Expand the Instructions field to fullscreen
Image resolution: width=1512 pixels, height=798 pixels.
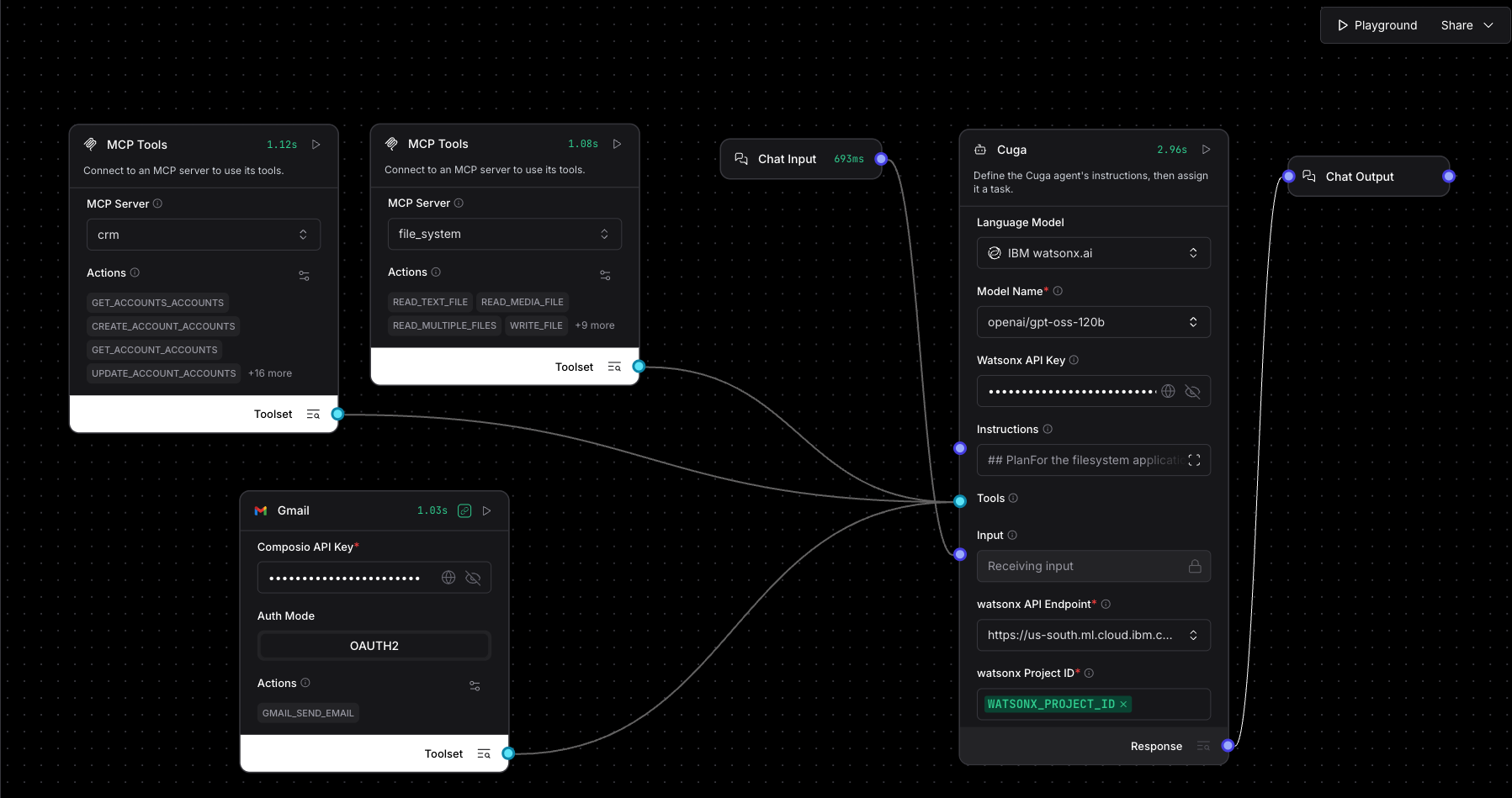[x=1194, y=460]
